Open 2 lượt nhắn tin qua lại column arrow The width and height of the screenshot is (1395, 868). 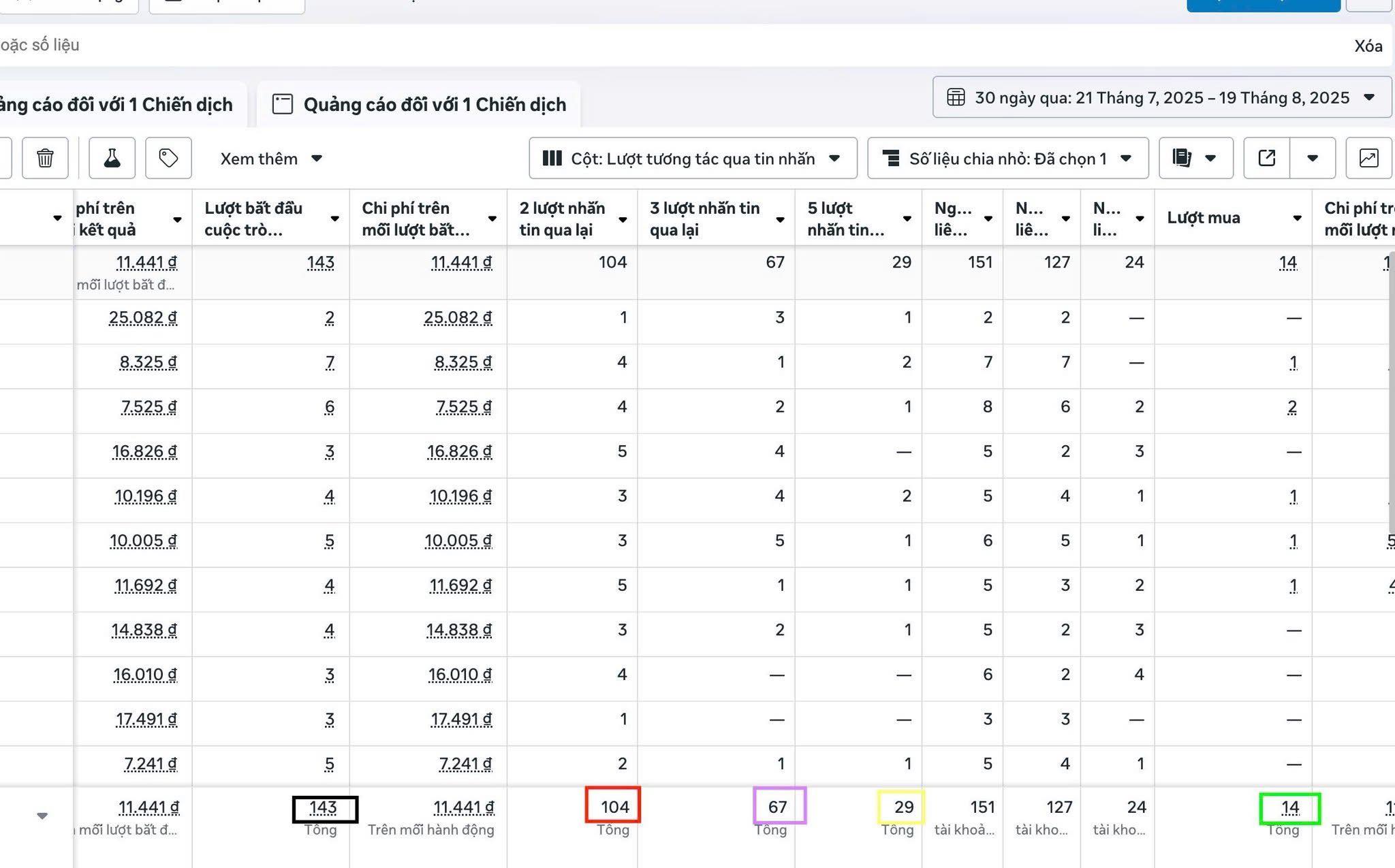pos(623,220)
